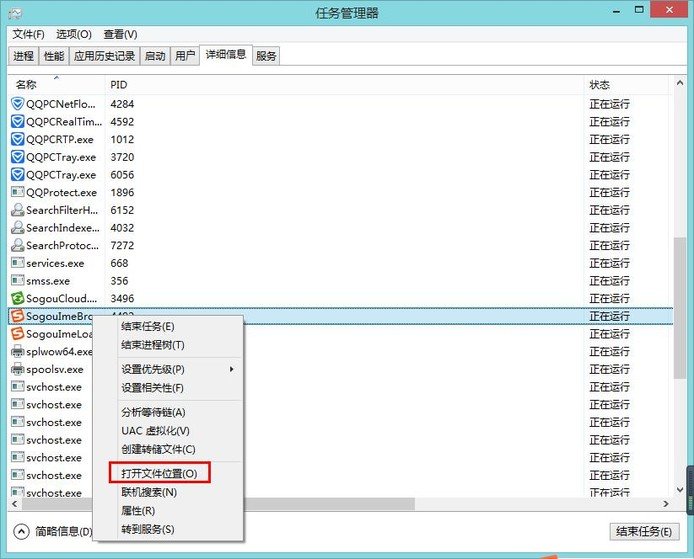Minimize the Task Manager window
Viewport: 694px width, 559px height.
pos(616,11)
